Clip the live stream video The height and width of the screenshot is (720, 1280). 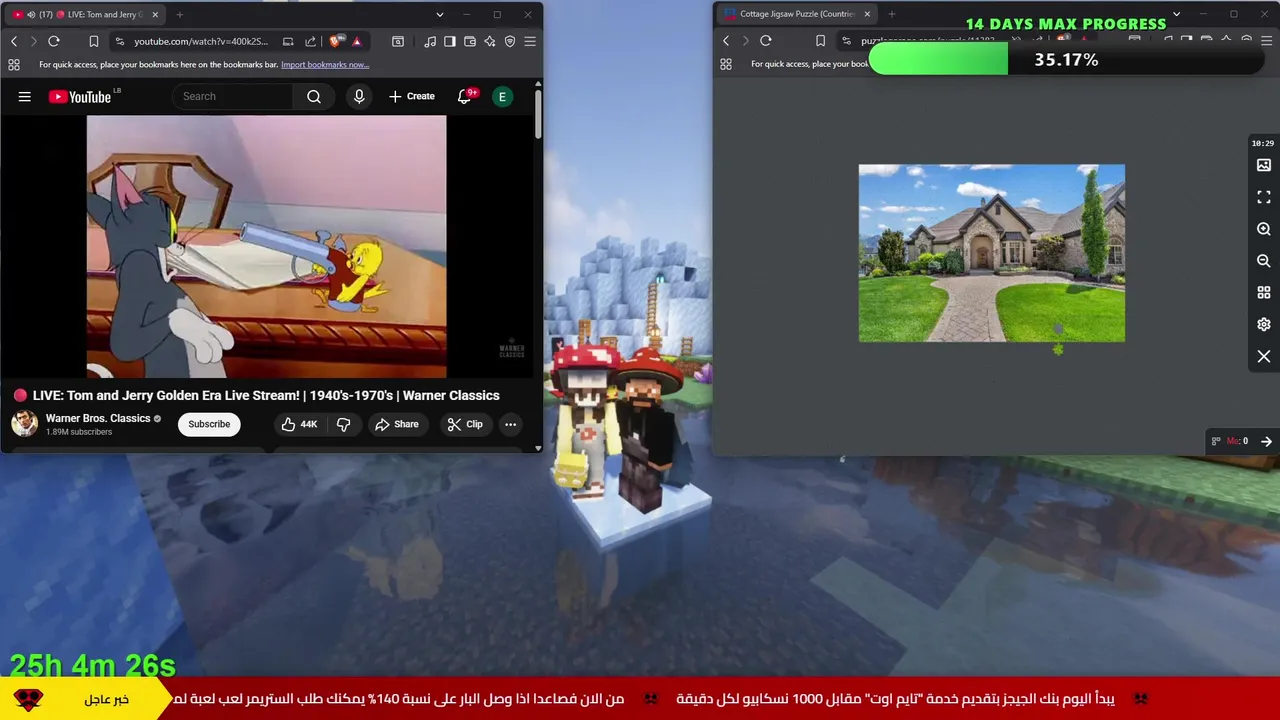pyautogui.click(x=465, y=424)
